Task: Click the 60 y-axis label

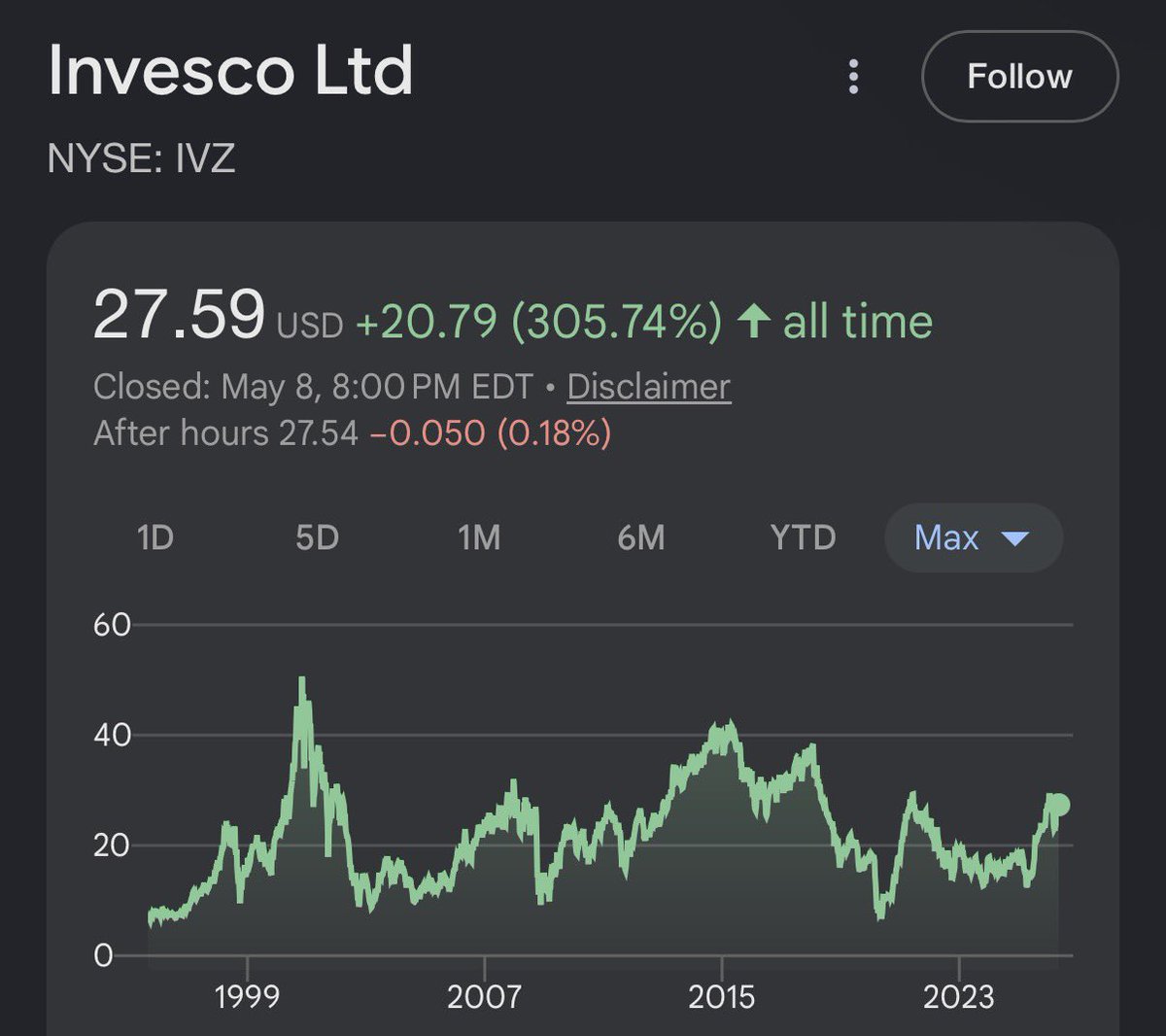Action: coord(112,625)
